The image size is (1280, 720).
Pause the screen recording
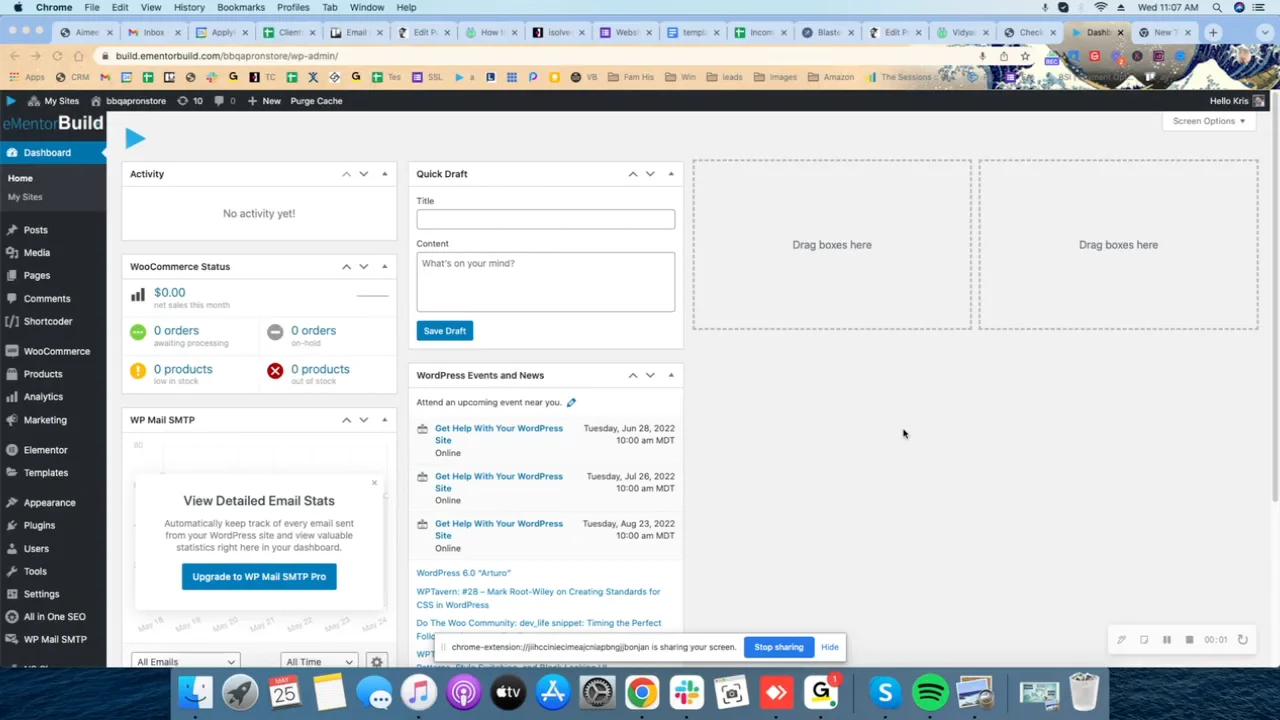point(1166,640)
